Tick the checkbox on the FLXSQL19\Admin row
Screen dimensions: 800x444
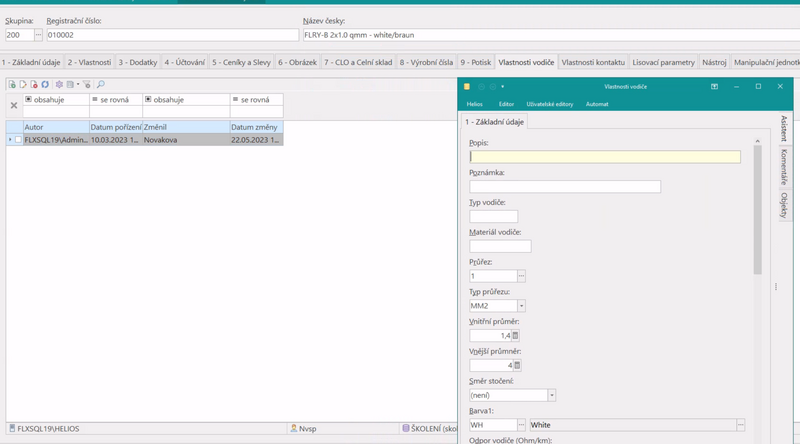coord(18,140)
